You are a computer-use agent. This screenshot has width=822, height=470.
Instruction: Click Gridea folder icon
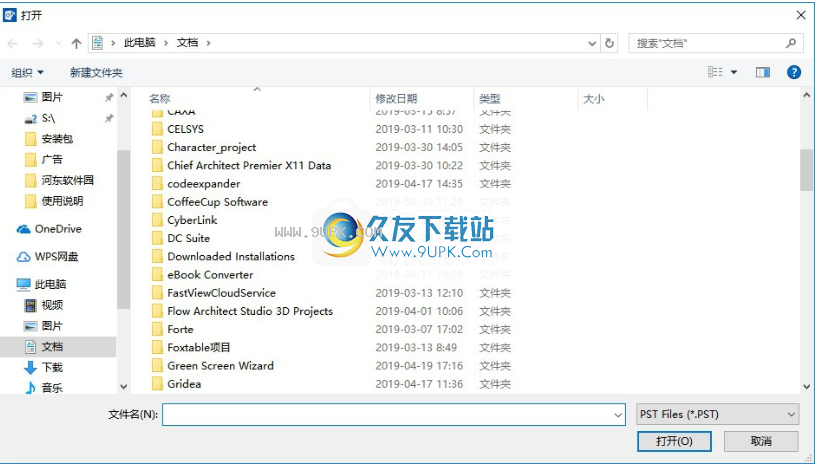pyautogui.click(x=157, y=384)
